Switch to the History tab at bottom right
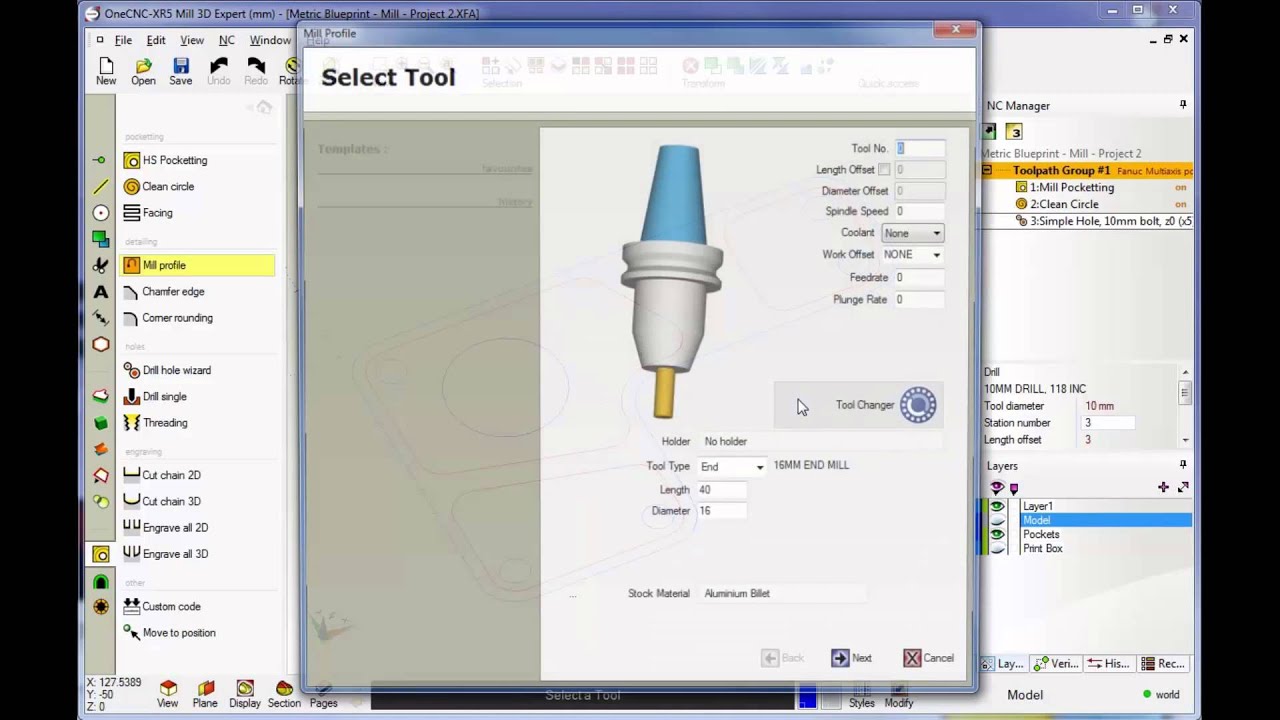This screenshot has height=720, width=1280. [1108, 664]
